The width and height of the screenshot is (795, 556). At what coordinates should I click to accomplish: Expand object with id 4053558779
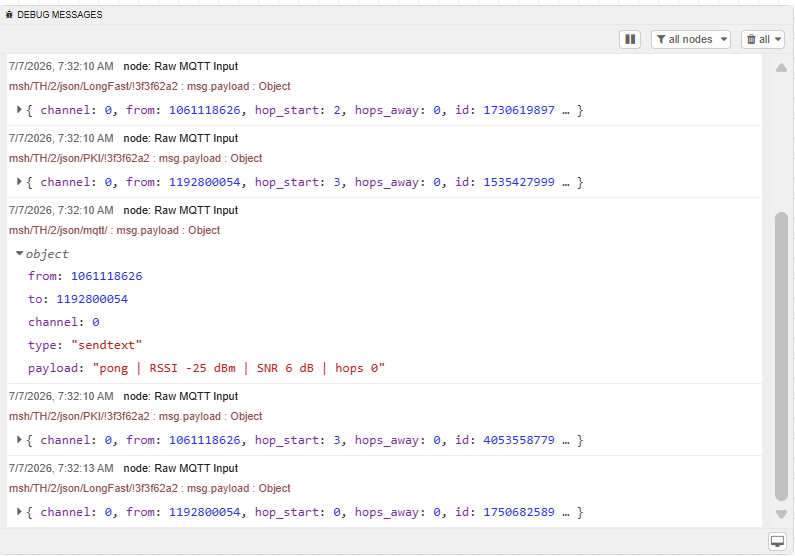pyautogui.click(x=19, y=439)
